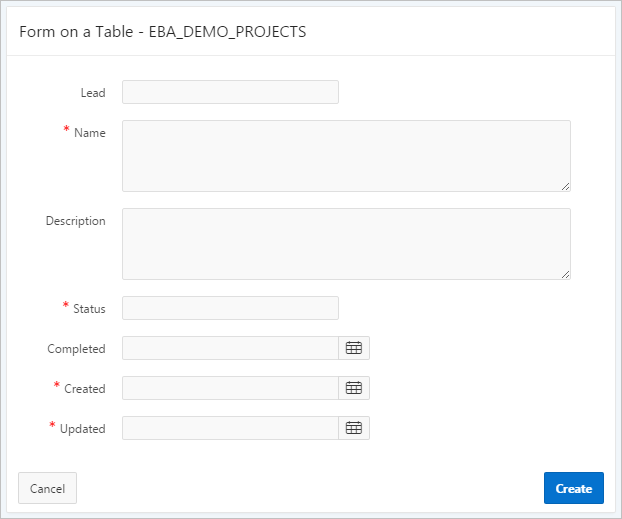Click the Created date input field
The image size is (622, 519).
click(230, 388)
